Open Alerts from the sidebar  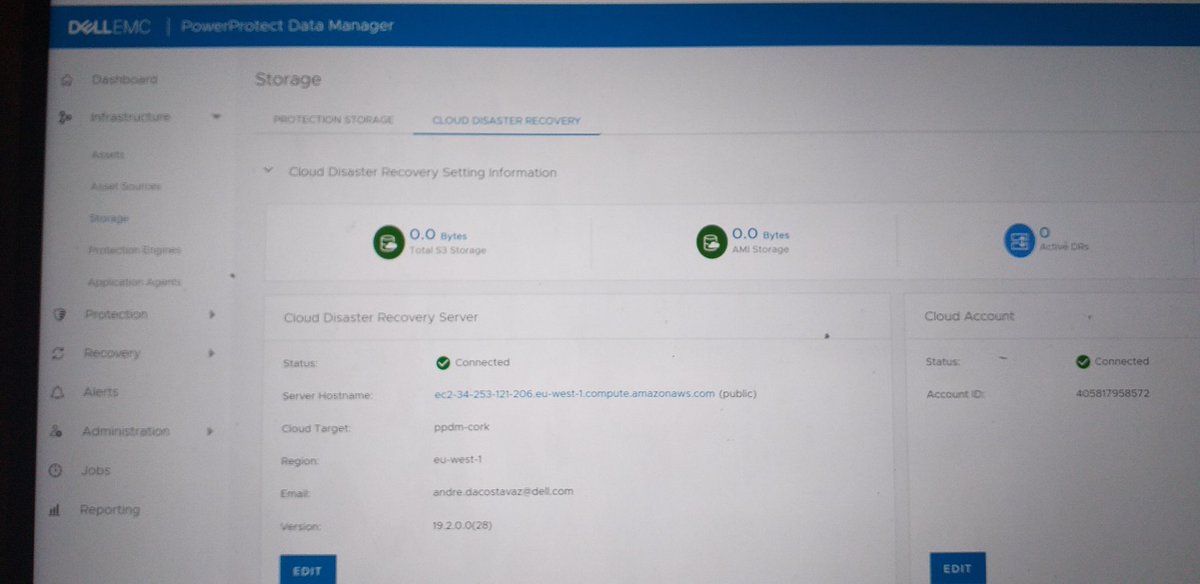coord(100,392)
